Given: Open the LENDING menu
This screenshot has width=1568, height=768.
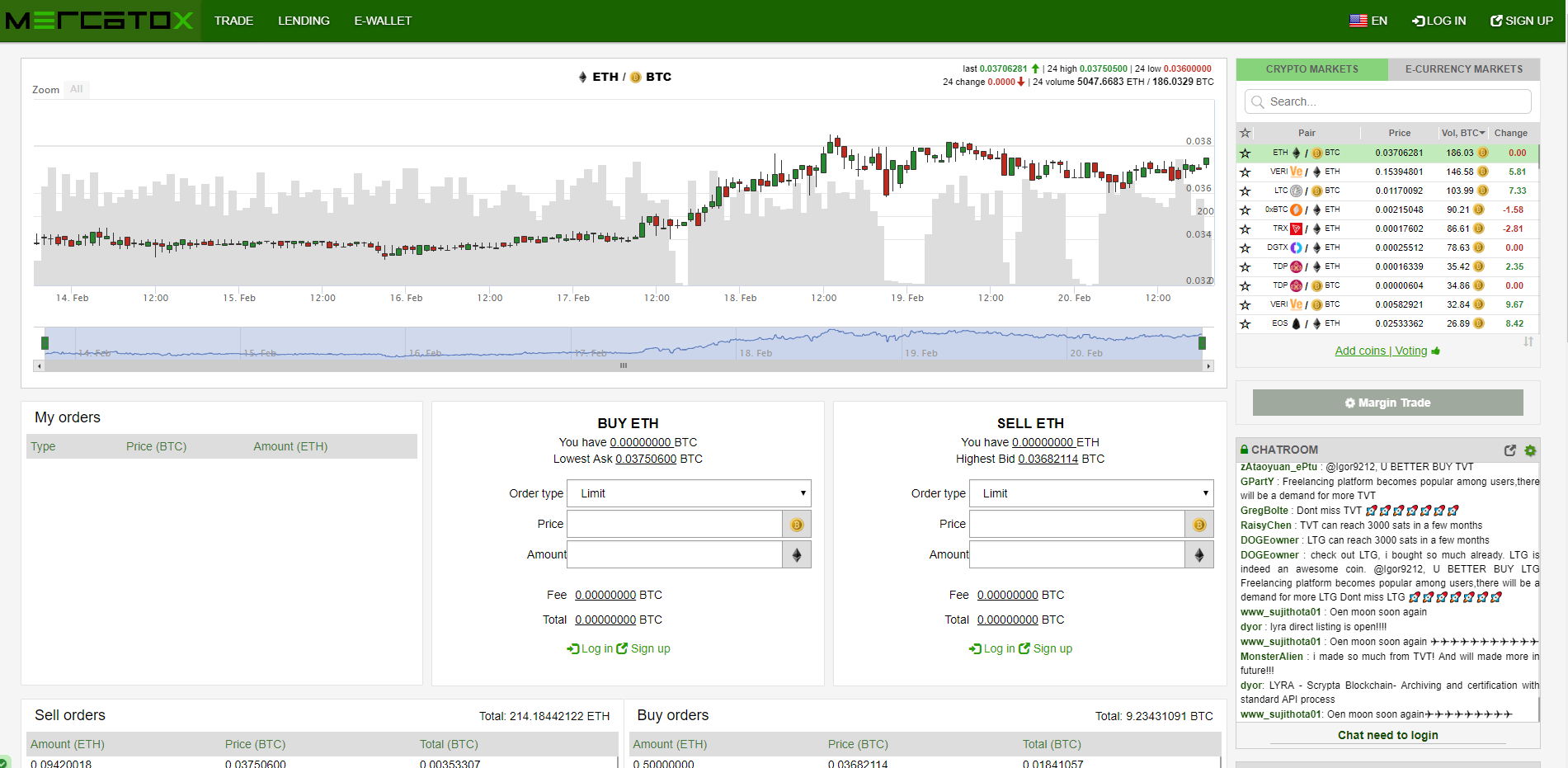Looking at the screenshot, I should click(304, 21).
